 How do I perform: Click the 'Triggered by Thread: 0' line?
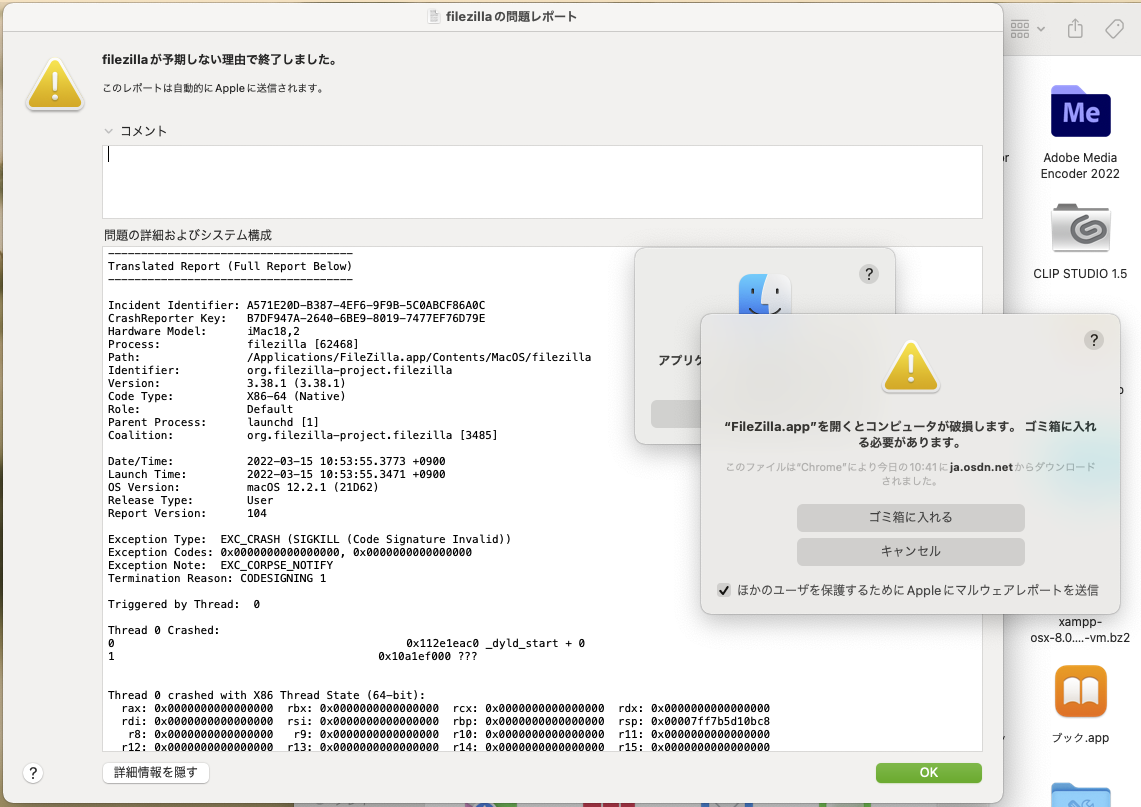(x=183, y=605)
